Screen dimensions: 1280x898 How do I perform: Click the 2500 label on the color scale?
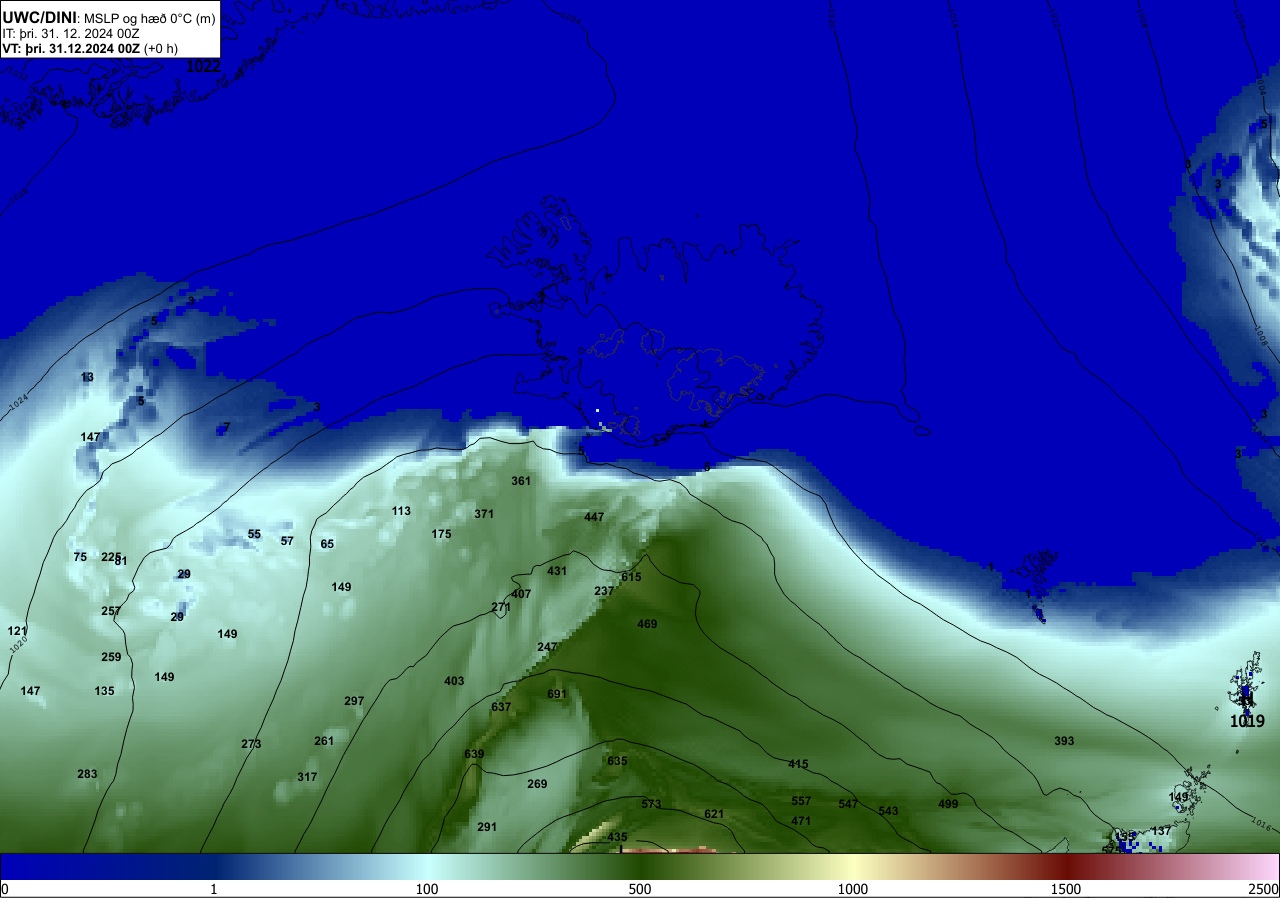1265,889
